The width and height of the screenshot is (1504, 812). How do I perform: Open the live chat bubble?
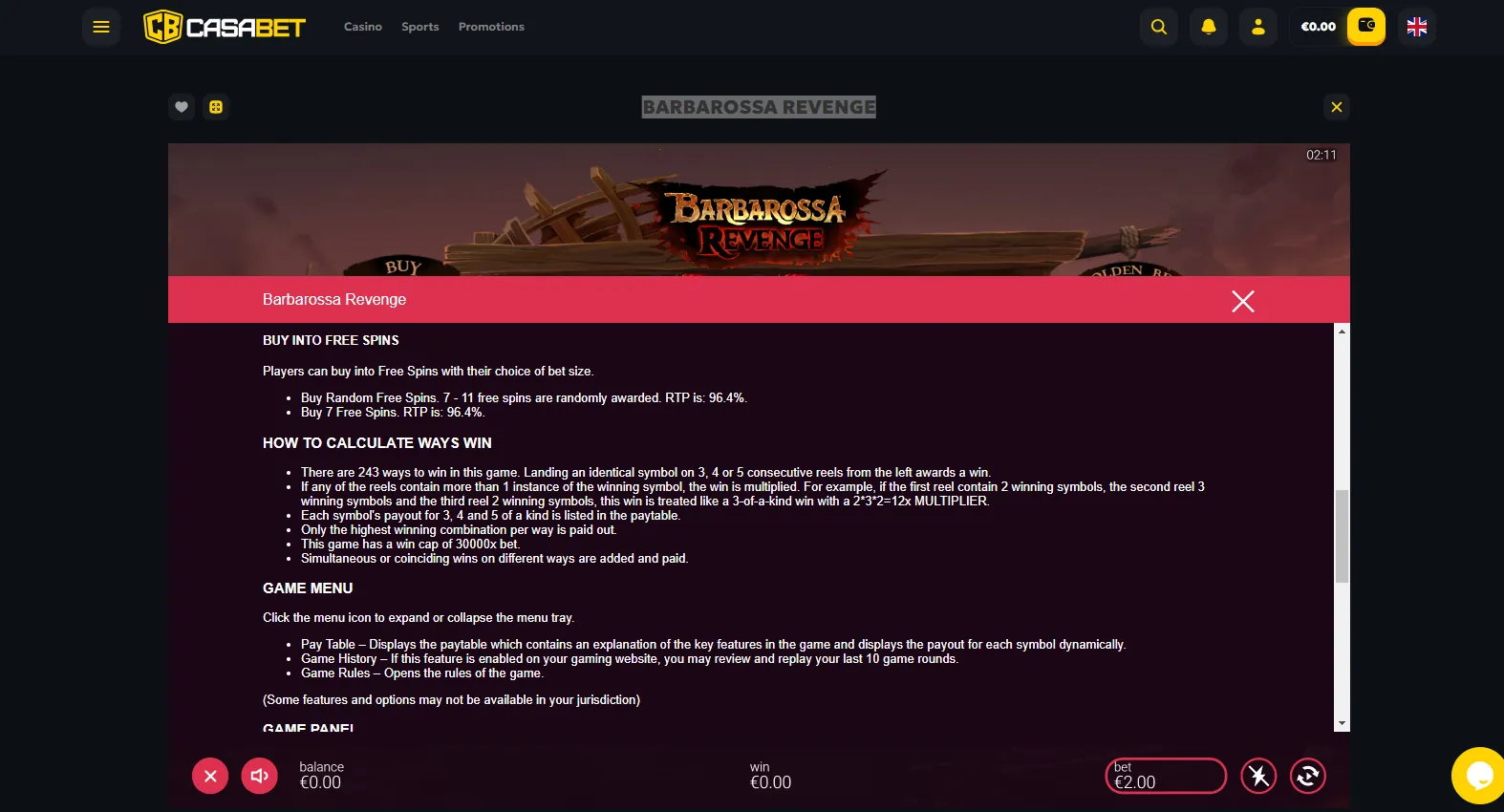coord(1479,776)
